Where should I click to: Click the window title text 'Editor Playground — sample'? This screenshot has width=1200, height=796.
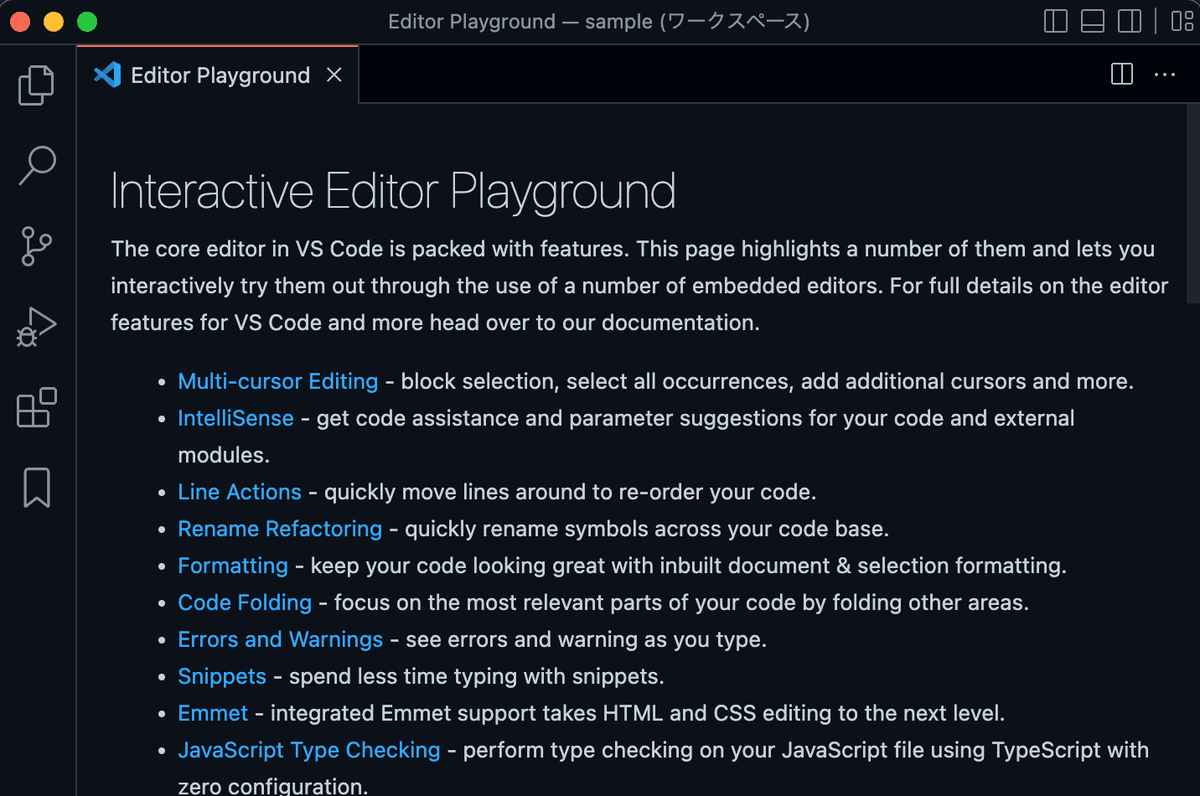(x=520, y=21)
